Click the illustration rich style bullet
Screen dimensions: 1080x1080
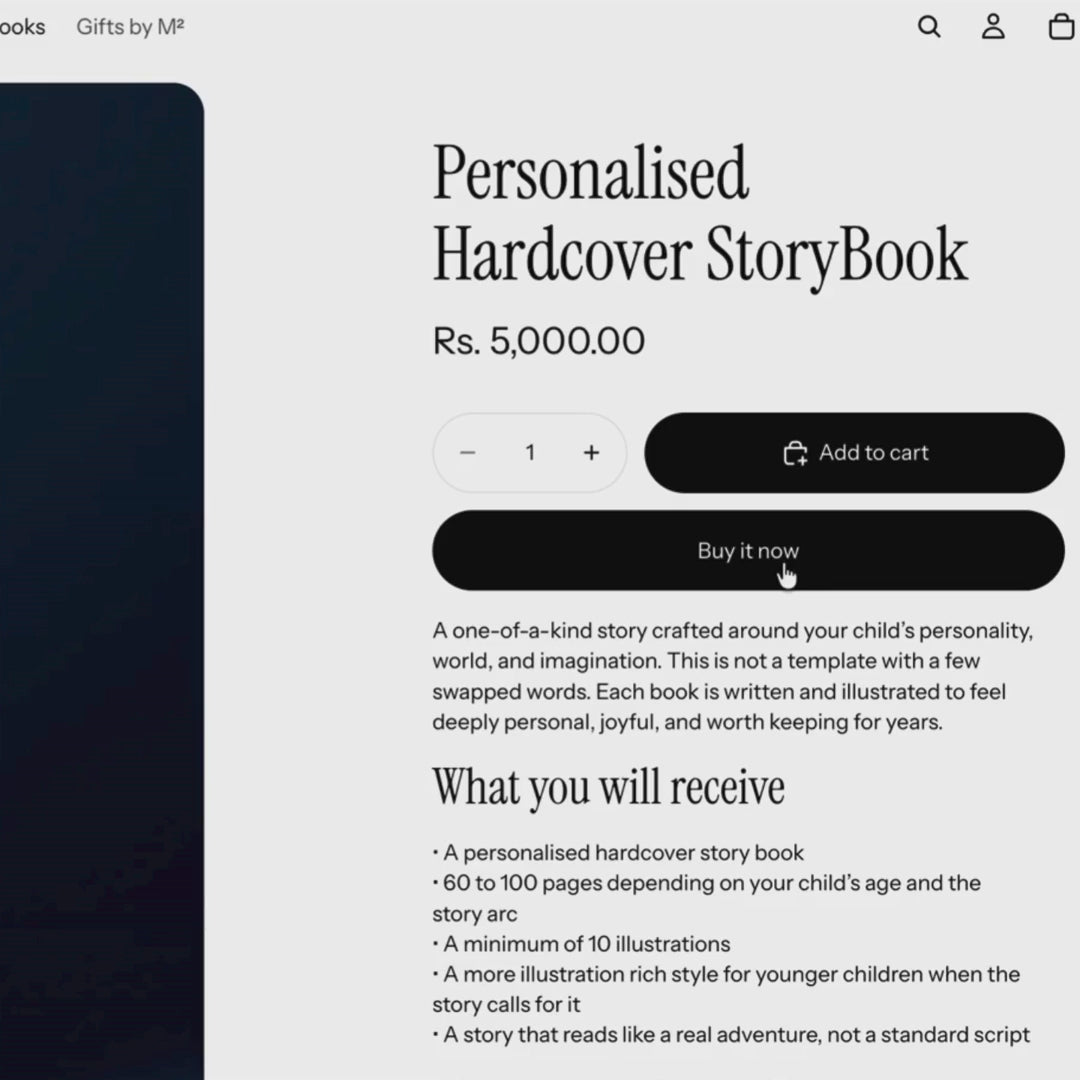coord(726,989)
